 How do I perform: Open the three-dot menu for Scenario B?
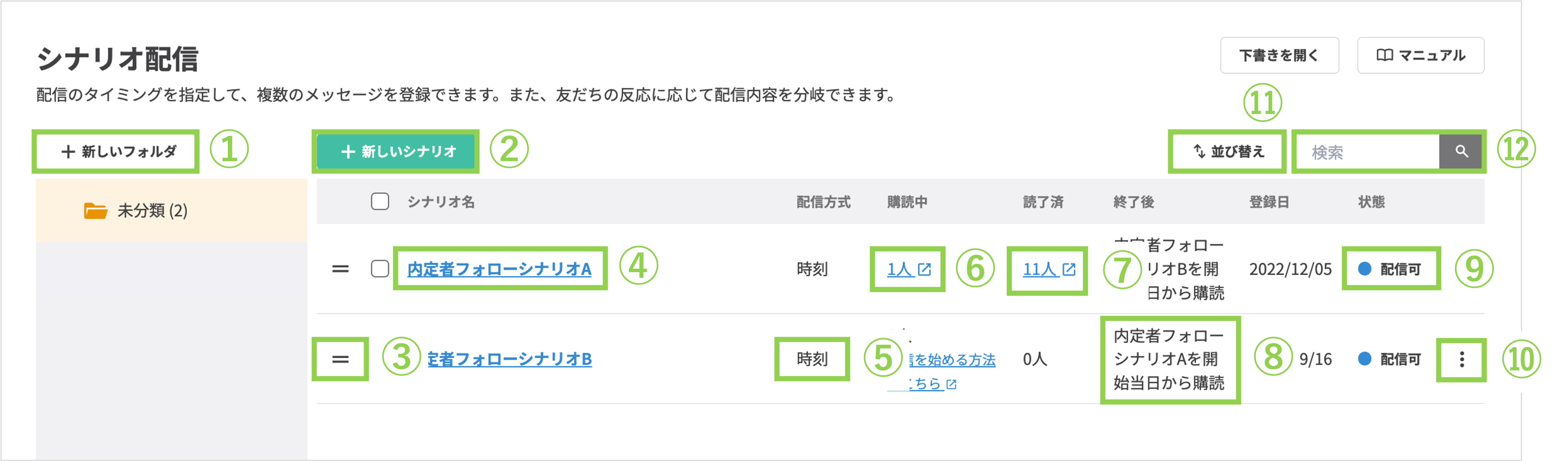point(1461,359)
